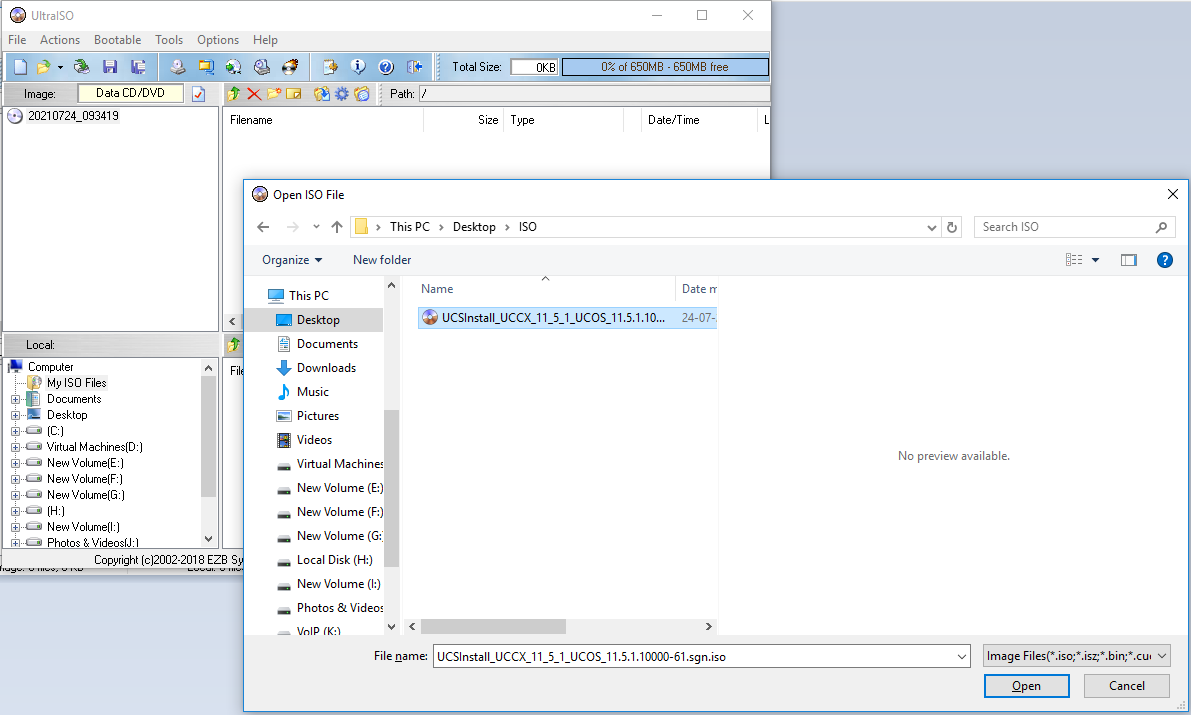Click the blue Help icon in Open dialog

1164,260
